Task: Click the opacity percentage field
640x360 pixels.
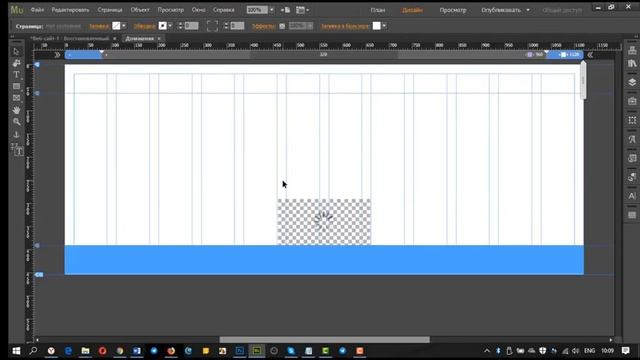Action: [298, 26]
